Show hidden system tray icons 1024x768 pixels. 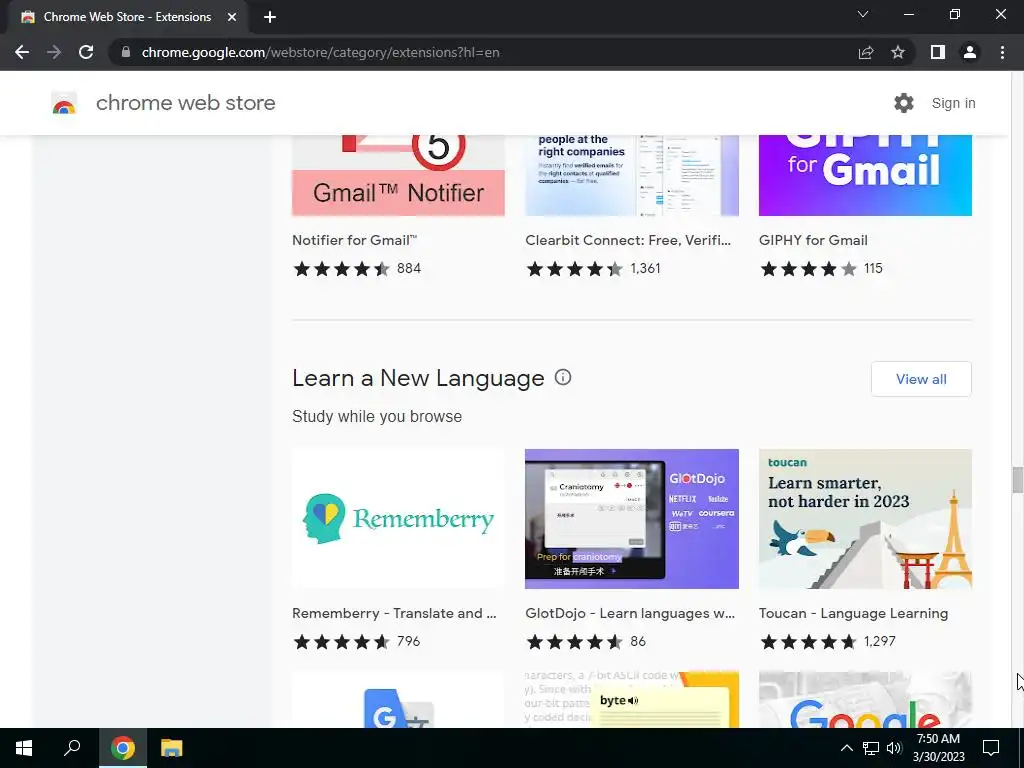[846, 748]
